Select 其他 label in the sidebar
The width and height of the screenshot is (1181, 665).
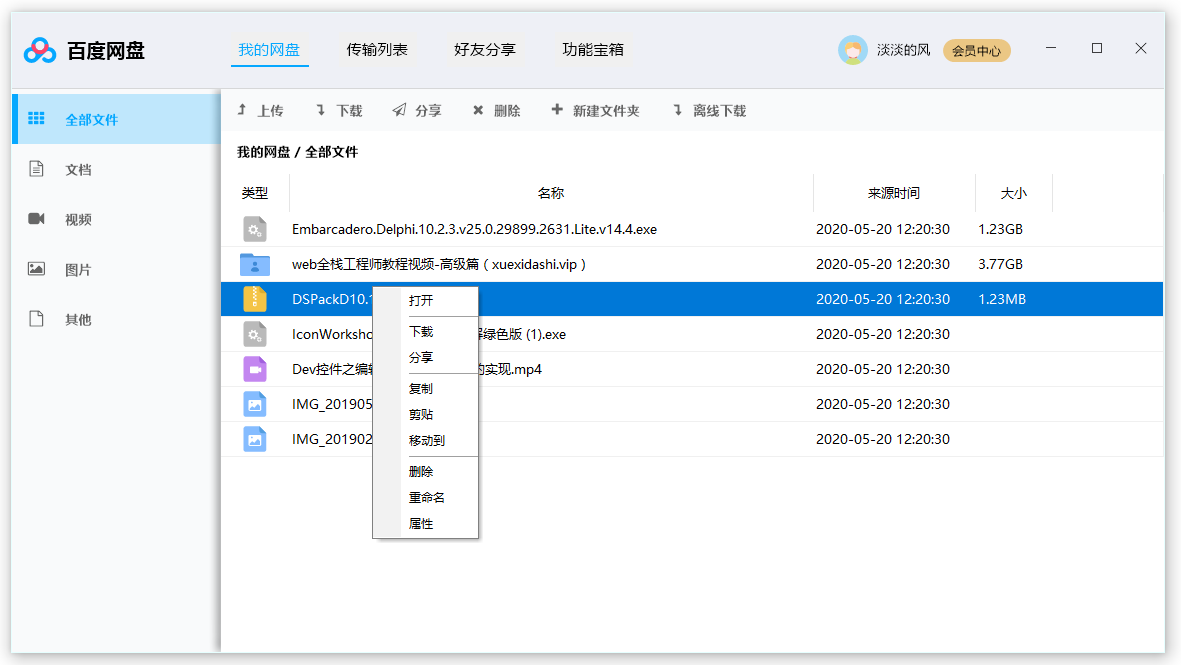tap(78, 319)
